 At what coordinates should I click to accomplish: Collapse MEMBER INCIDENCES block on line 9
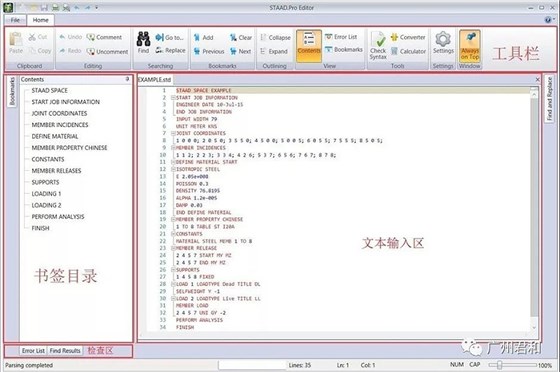coord(173,147)
